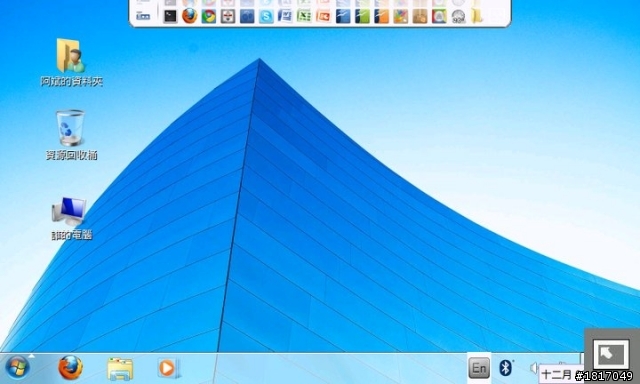Viewport: 640px width, 384px height.
Task: Open the Start menu orb
Action: tap(17, 367)
